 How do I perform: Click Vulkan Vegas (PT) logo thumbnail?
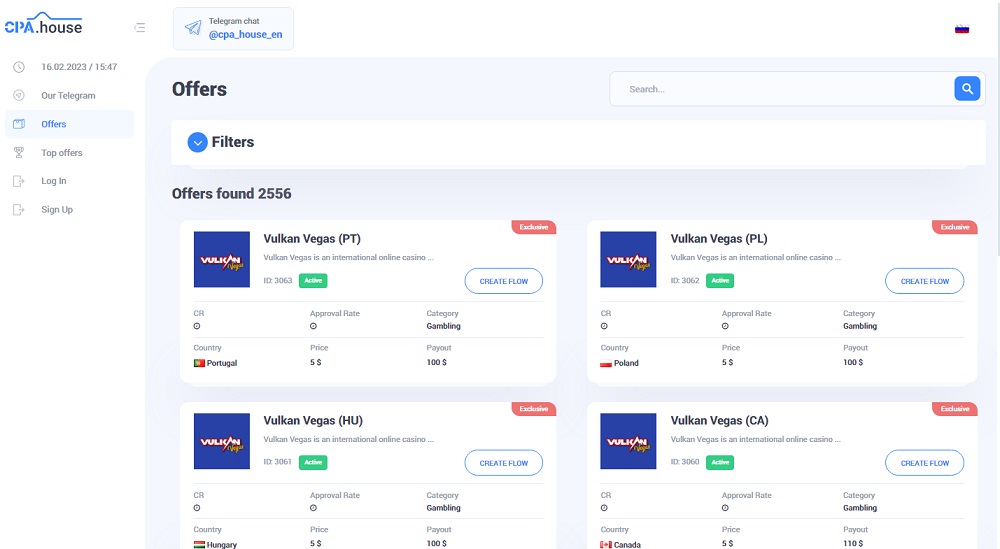click(x=222, y=260)
